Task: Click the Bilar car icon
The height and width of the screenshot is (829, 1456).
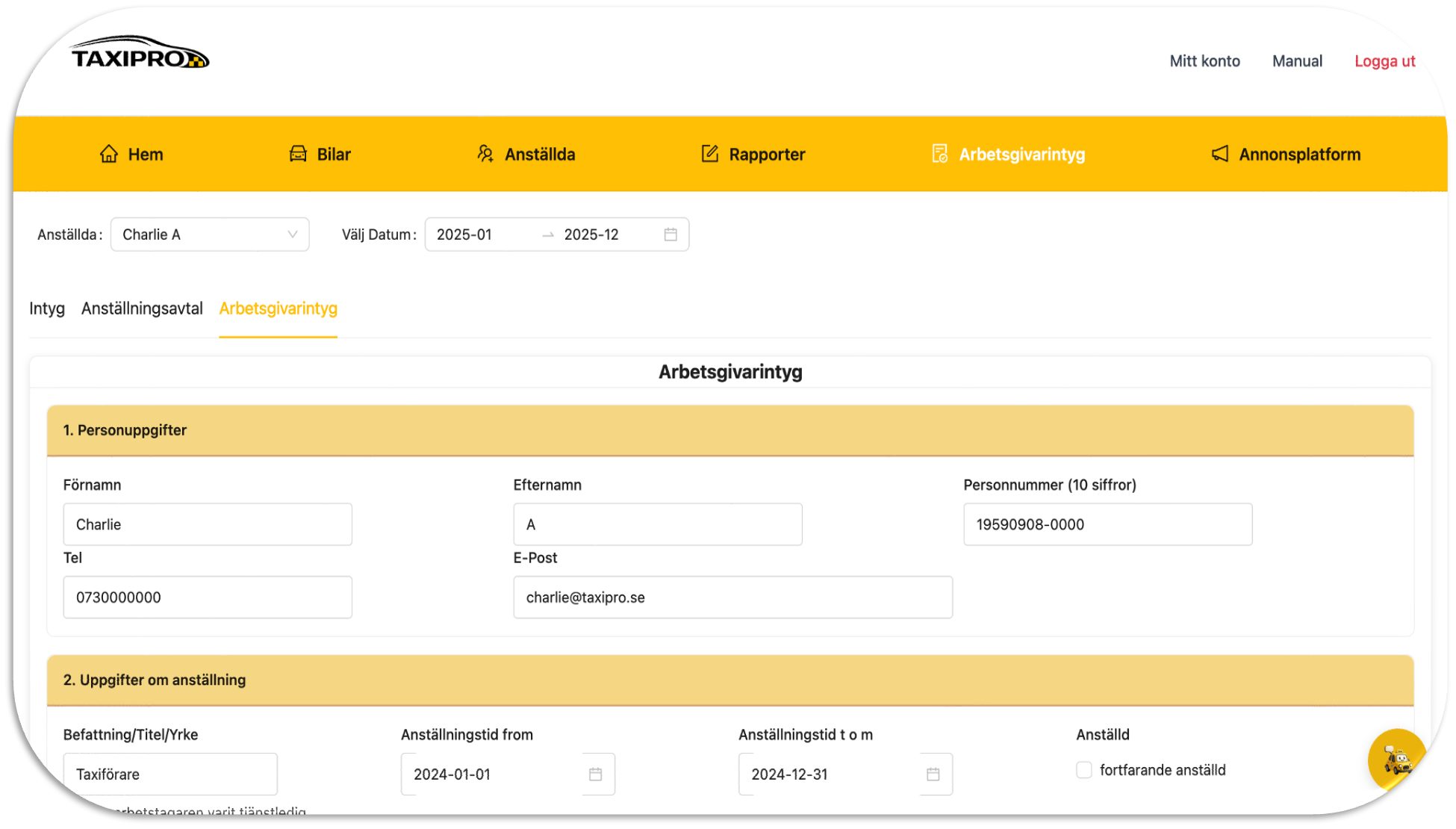Action: [x=298, y=154]
